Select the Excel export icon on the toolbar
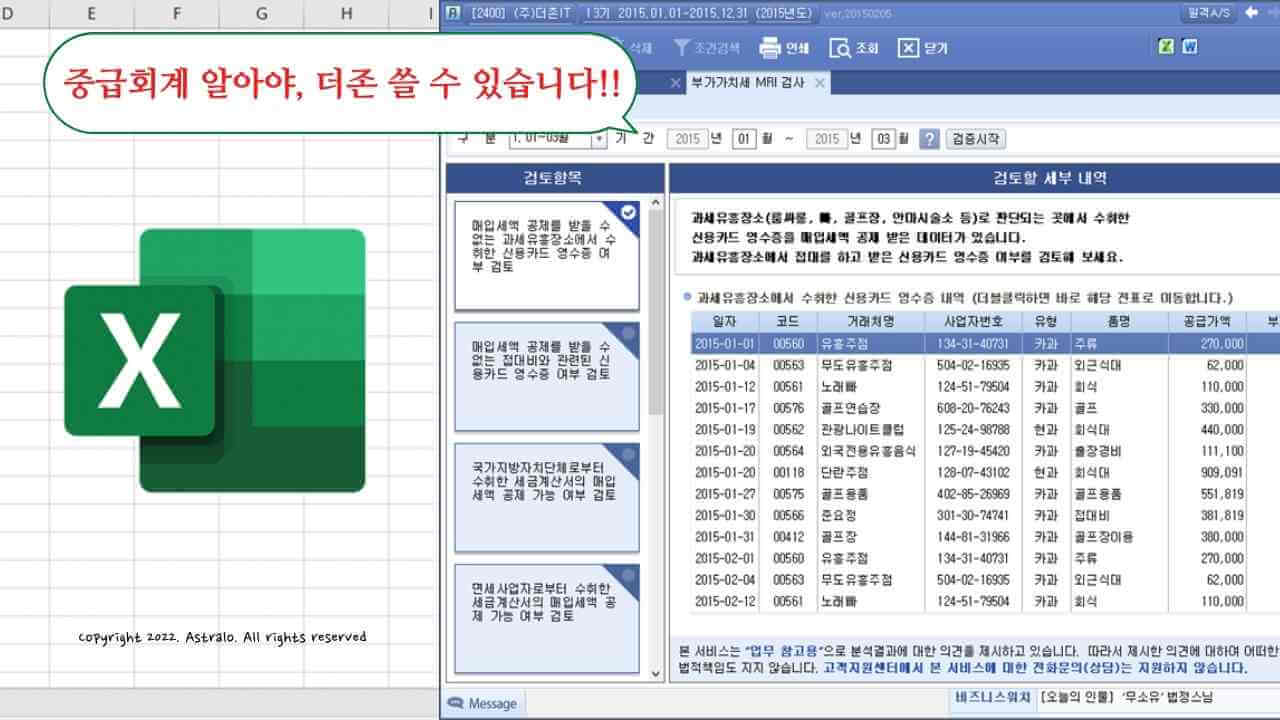Image resolution: width=1280 pixels, height=720 pixels. tap(1165, 45)
